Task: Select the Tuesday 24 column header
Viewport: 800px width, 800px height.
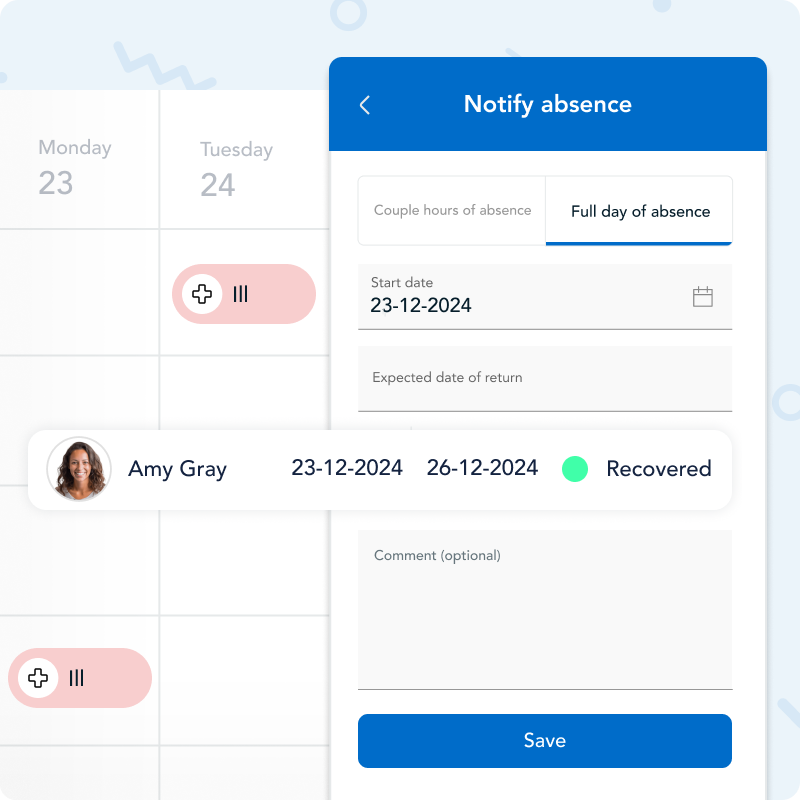Action: [236, 168]
